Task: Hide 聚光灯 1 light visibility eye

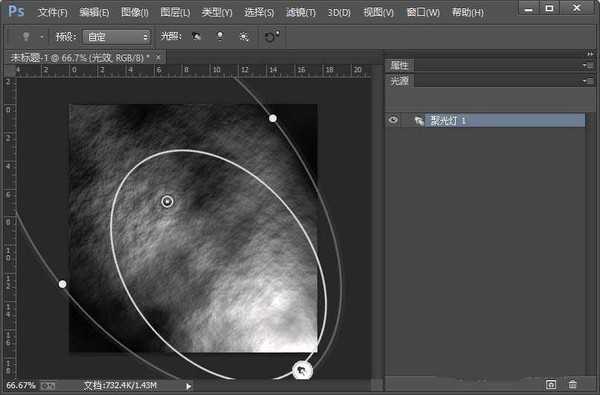Action: (393, 120)
